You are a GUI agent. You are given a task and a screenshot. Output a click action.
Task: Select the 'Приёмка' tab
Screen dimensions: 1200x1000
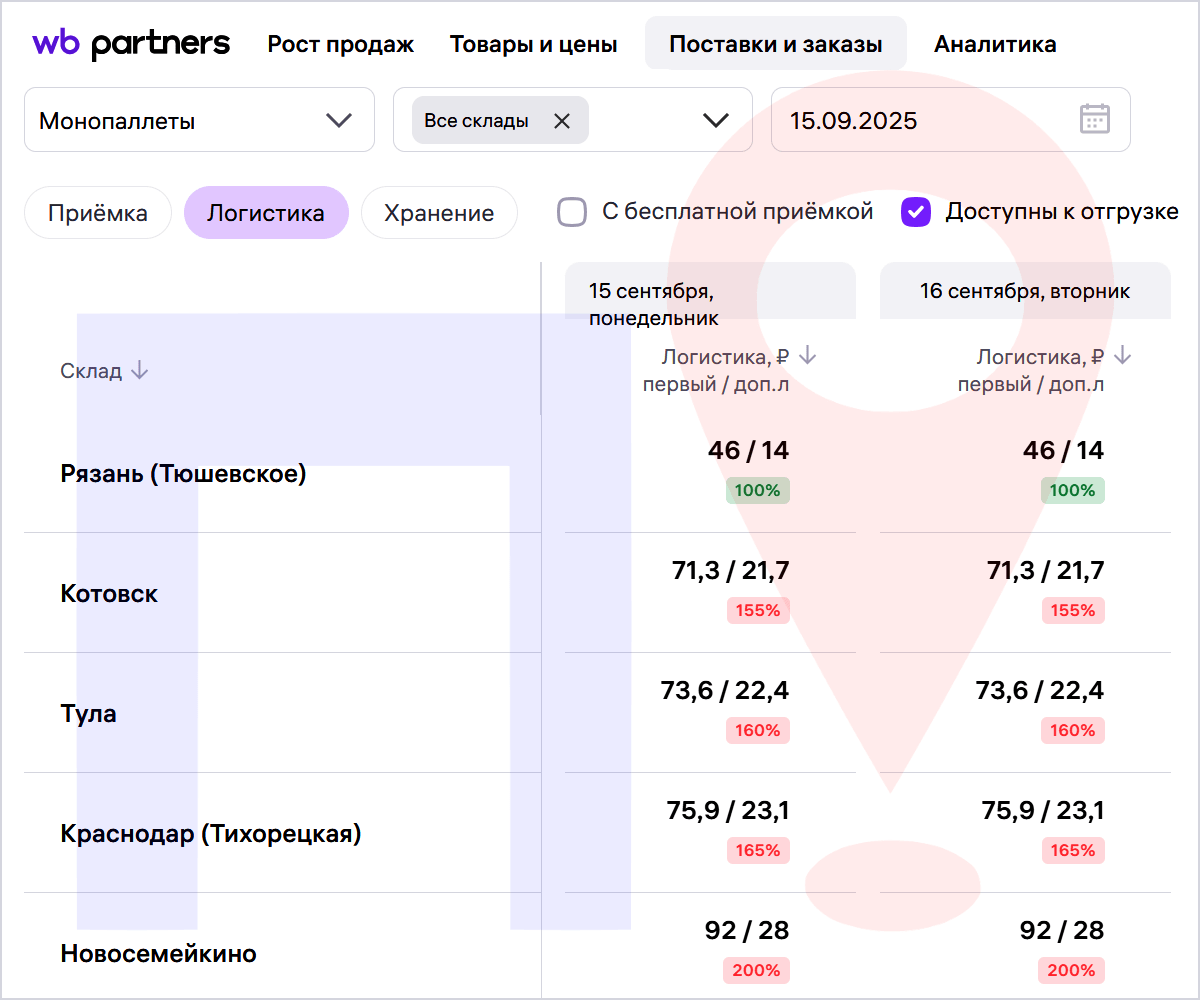pyautogui.click(x=98, y=213)
